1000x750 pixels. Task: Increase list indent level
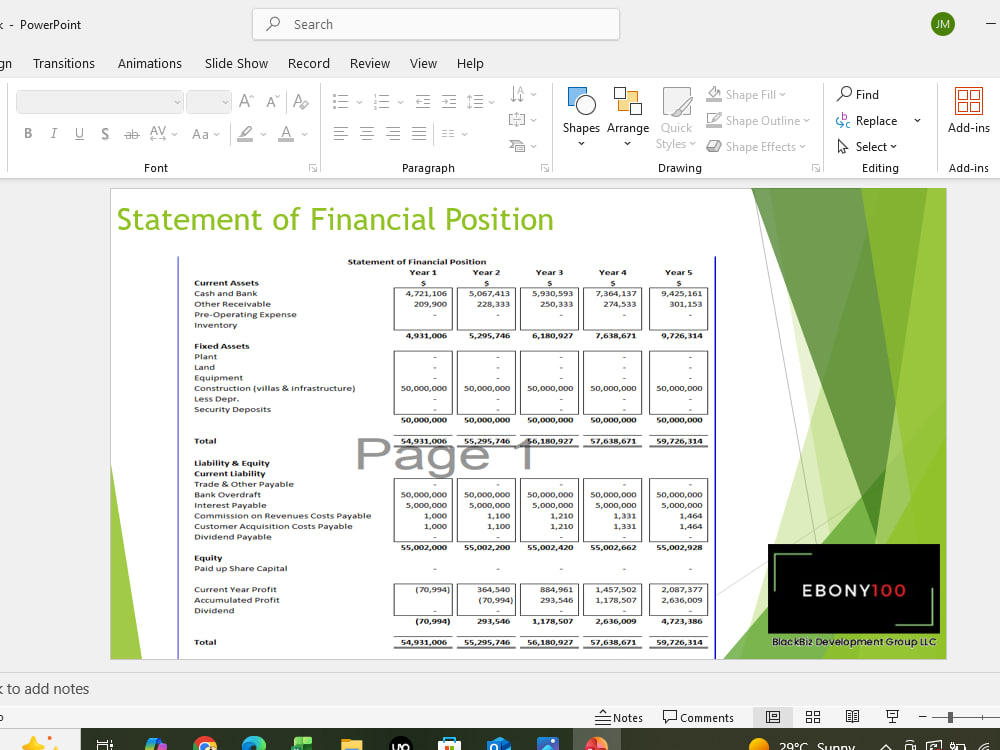click(x=449, y=101)
